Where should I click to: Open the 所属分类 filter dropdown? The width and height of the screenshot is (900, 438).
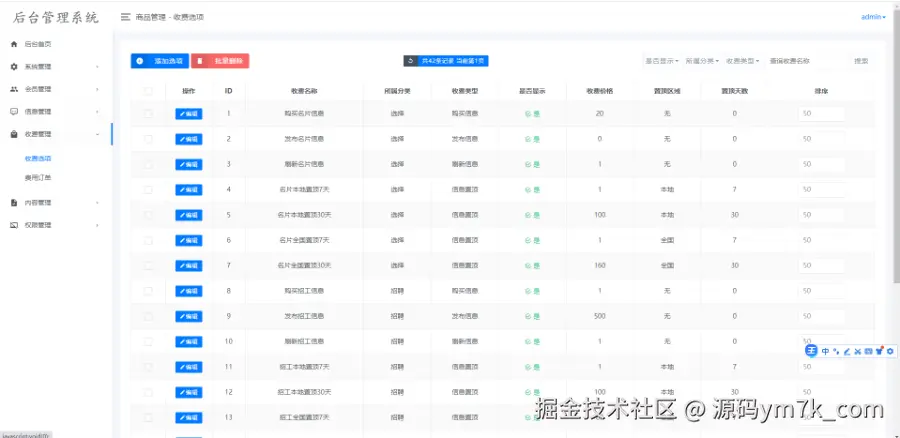click(701, 61)
